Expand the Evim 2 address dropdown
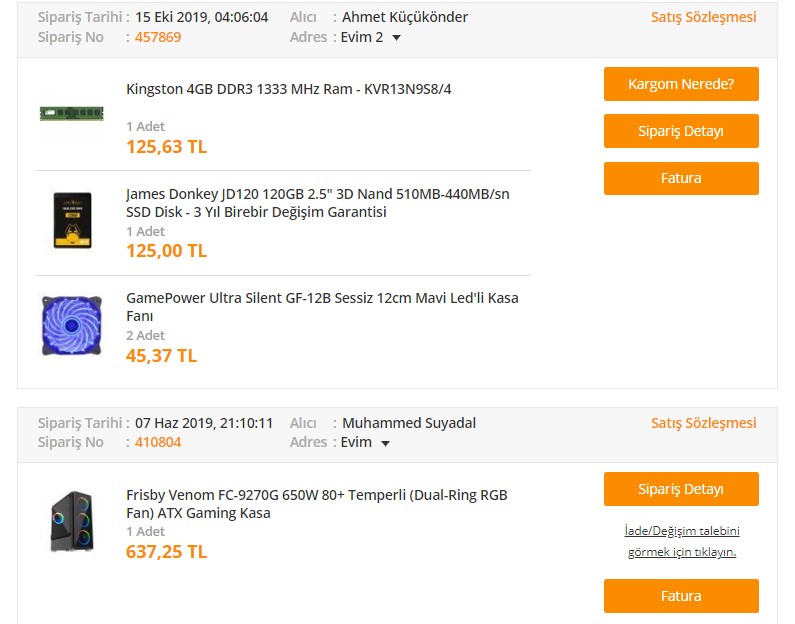Viewport: 795px width, 624px height. point(397,38)
